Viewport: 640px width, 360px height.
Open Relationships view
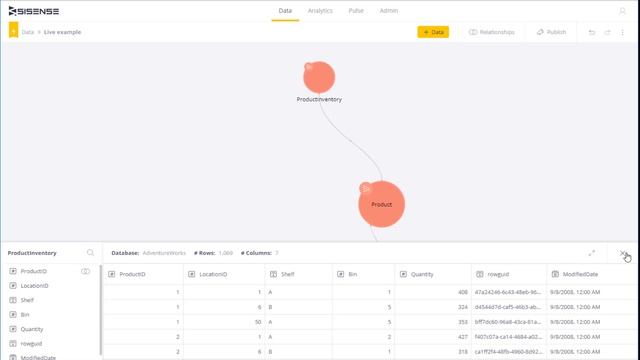coord(491,32)
